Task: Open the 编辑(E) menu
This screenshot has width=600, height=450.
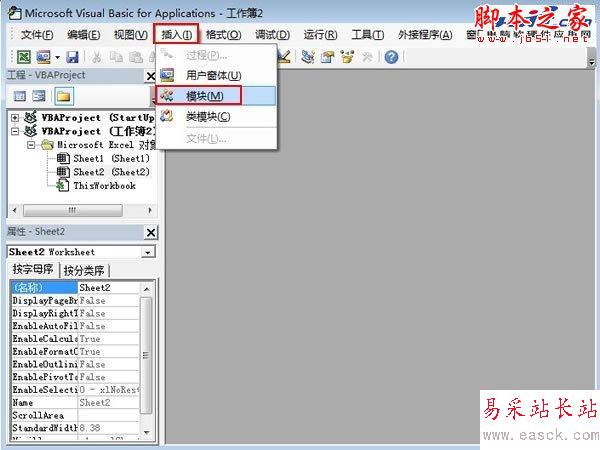Action: coord(83,35)
